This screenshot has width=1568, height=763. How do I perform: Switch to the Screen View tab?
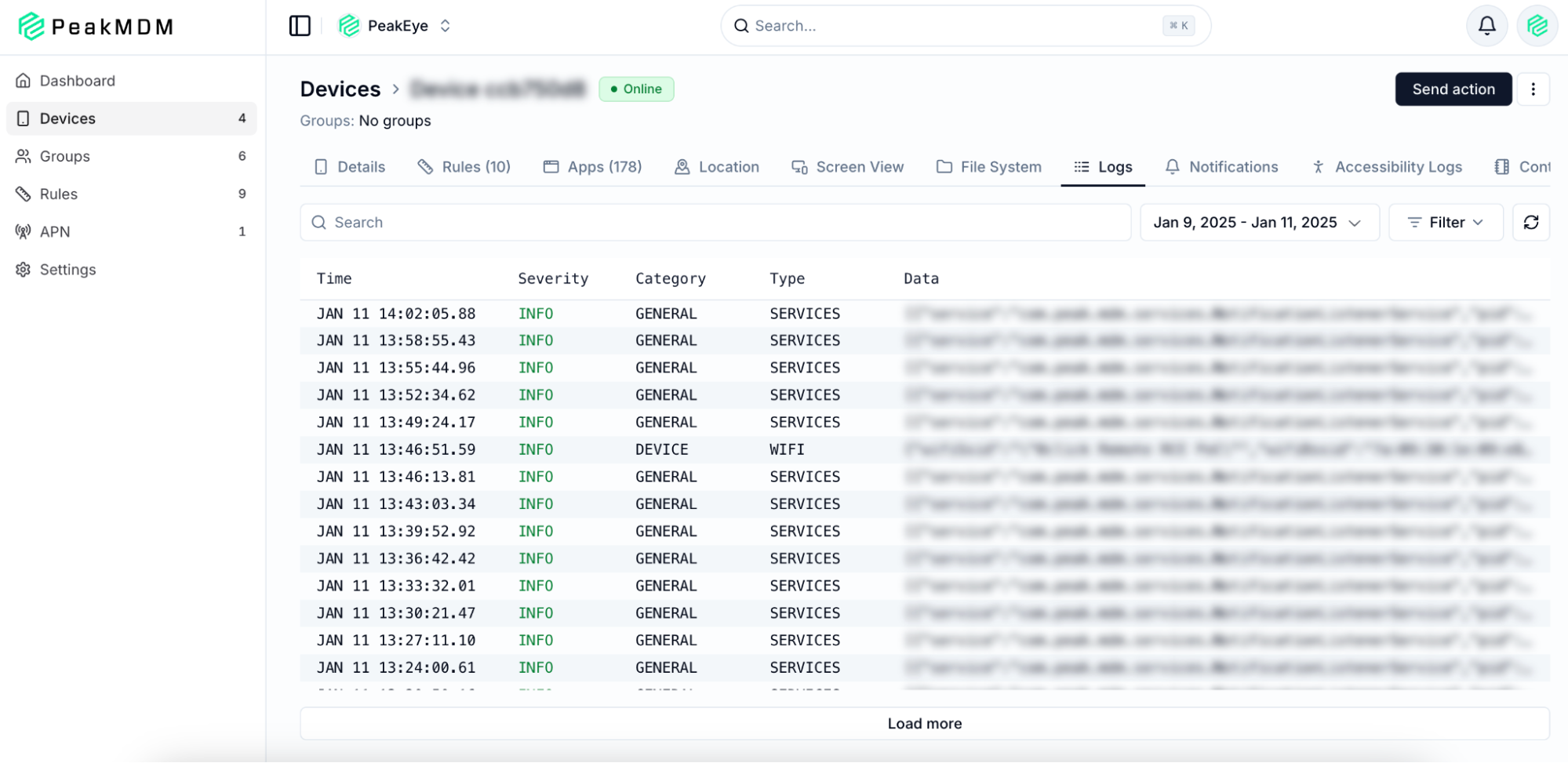848,167
